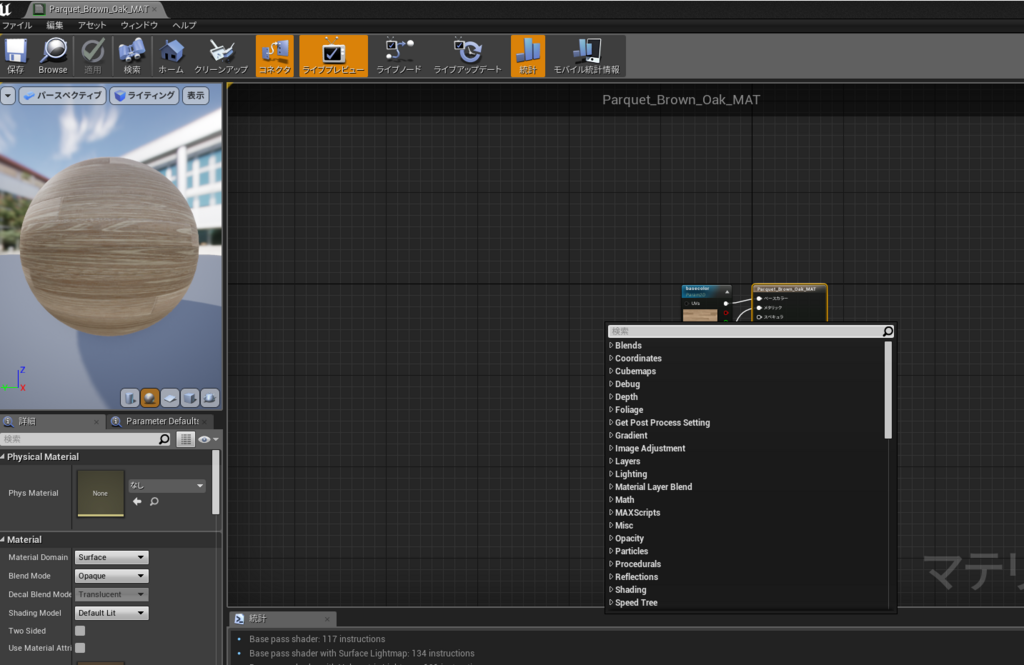This screenshot has width=1024, height=665.
Task: Click the Parquet_Brown_Oak_MAT result node
Action: click(790, 302)
